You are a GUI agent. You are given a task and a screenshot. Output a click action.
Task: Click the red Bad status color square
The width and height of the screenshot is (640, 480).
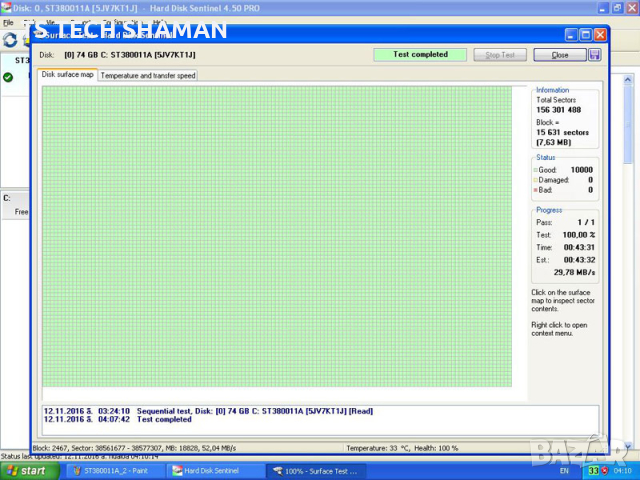(536, 189)
